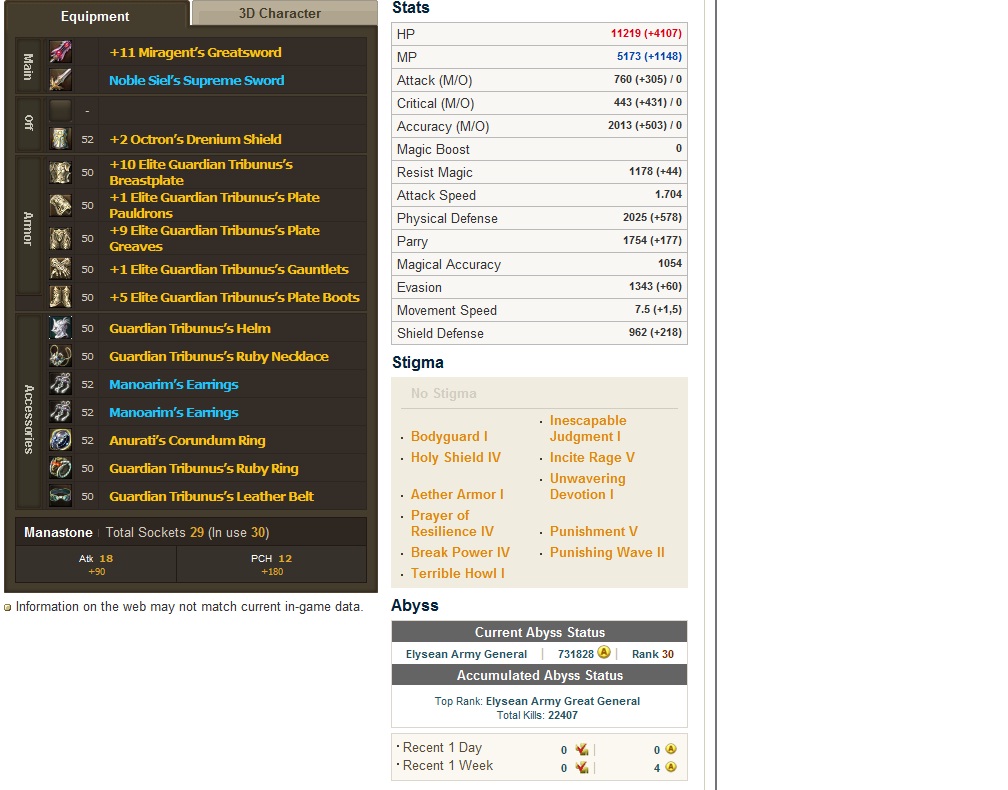Select the Punishment V skill

[x=594, y=532]
